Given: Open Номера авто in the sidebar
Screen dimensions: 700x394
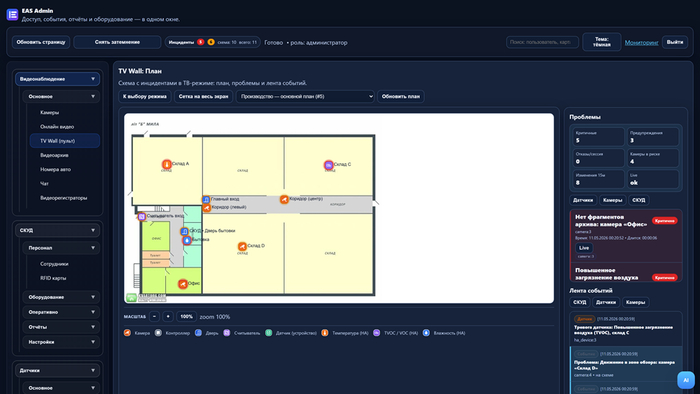Looking at the screenshot, I should coord(55,170).
